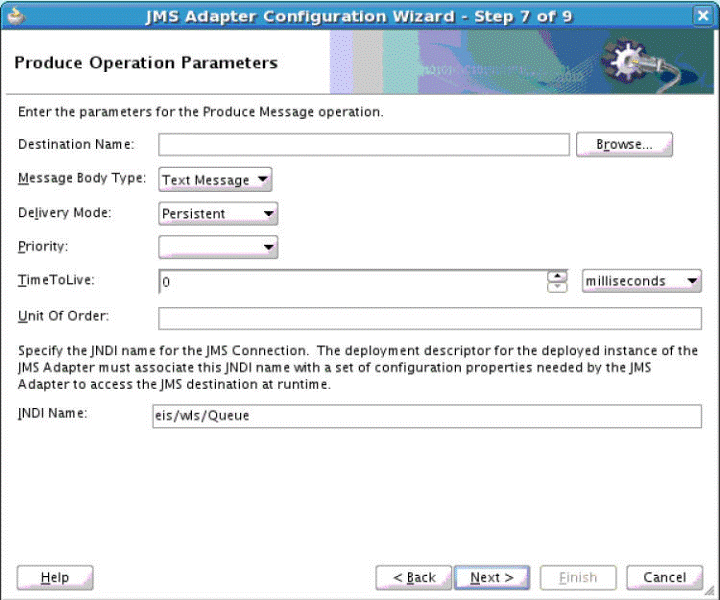Viewport: 720px width, 600px height.
Task: Click the 'Message Body Type:' label
Action: (82, 178)
